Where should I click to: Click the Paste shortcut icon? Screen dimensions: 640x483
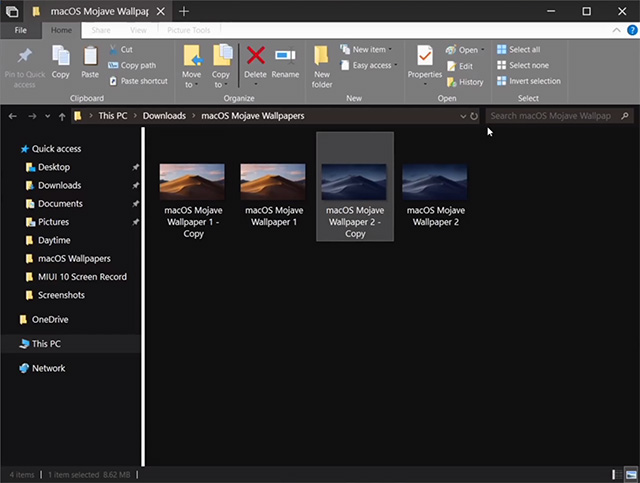click(113, 81)
